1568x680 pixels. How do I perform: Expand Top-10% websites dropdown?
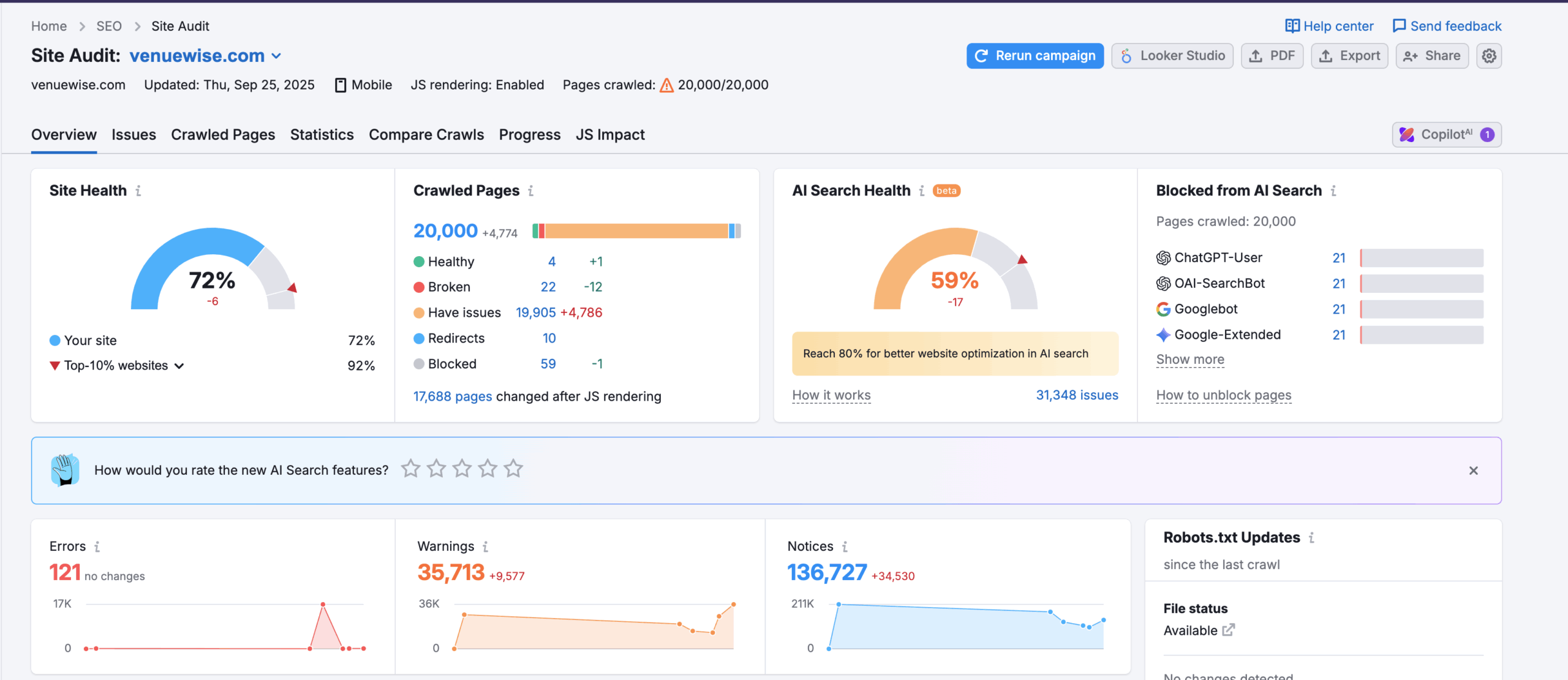(x=179, y=366)
